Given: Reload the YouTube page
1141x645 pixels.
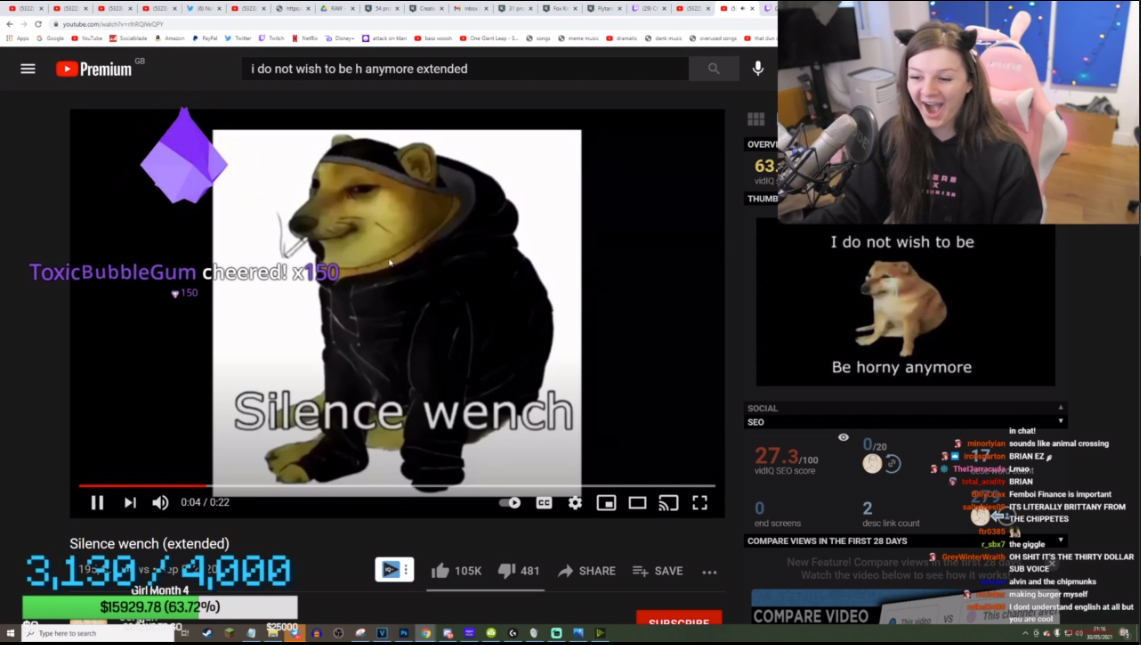Looking at the screenshot, I should point(38,24).
